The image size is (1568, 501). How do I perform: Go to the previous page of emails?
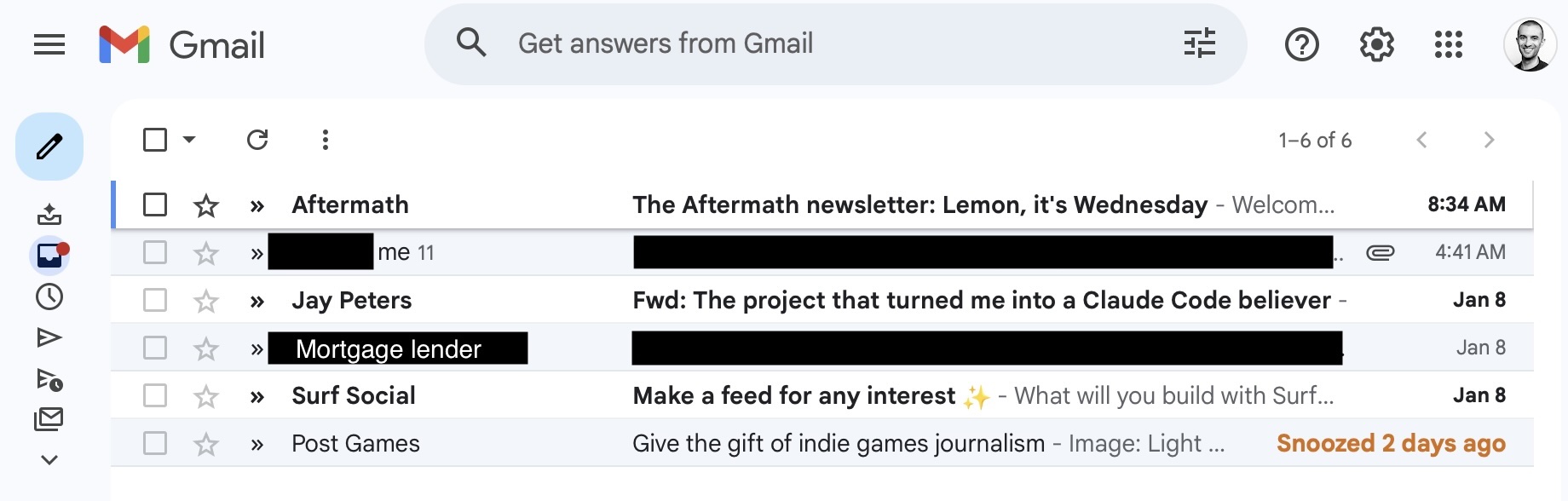point(1421,139)
